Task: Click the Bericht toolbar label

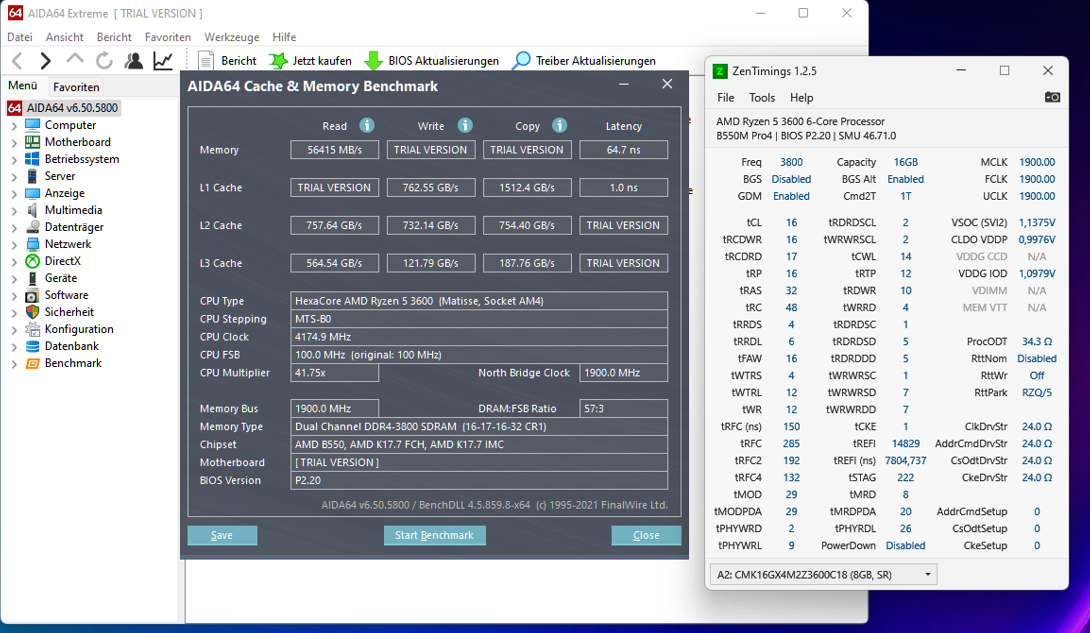Action: (x=238, y=61)
